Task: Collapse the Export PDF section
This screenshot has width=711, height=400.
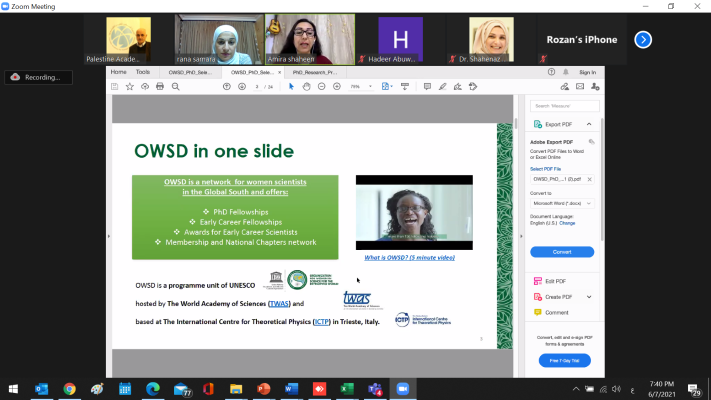Action: (589, 124)
